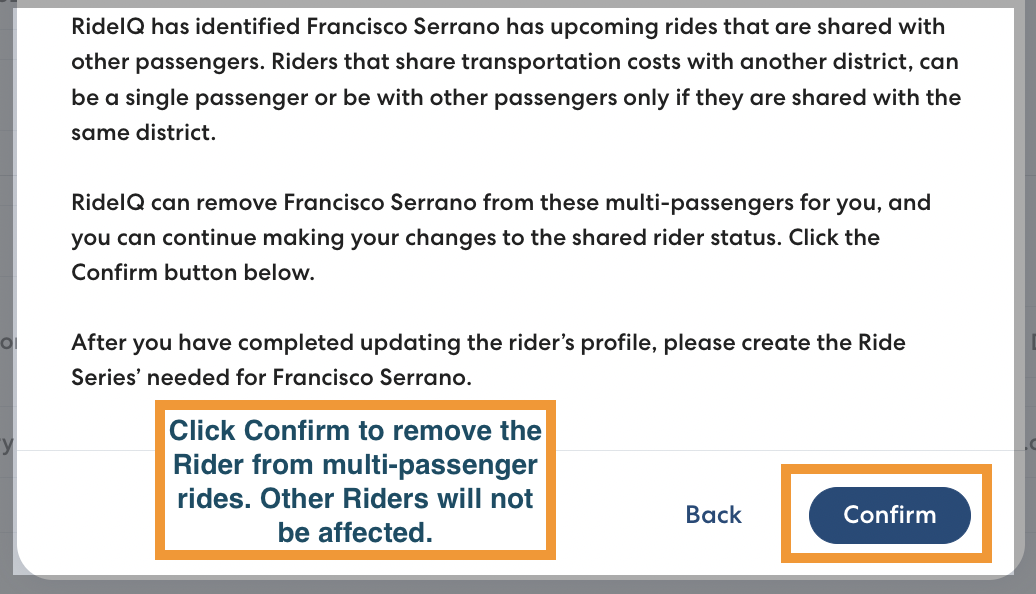The image size is (1036, 594).
Task: Click the orange callout's "Click Confirm to remove" text
Action: (x=355, y=431)
